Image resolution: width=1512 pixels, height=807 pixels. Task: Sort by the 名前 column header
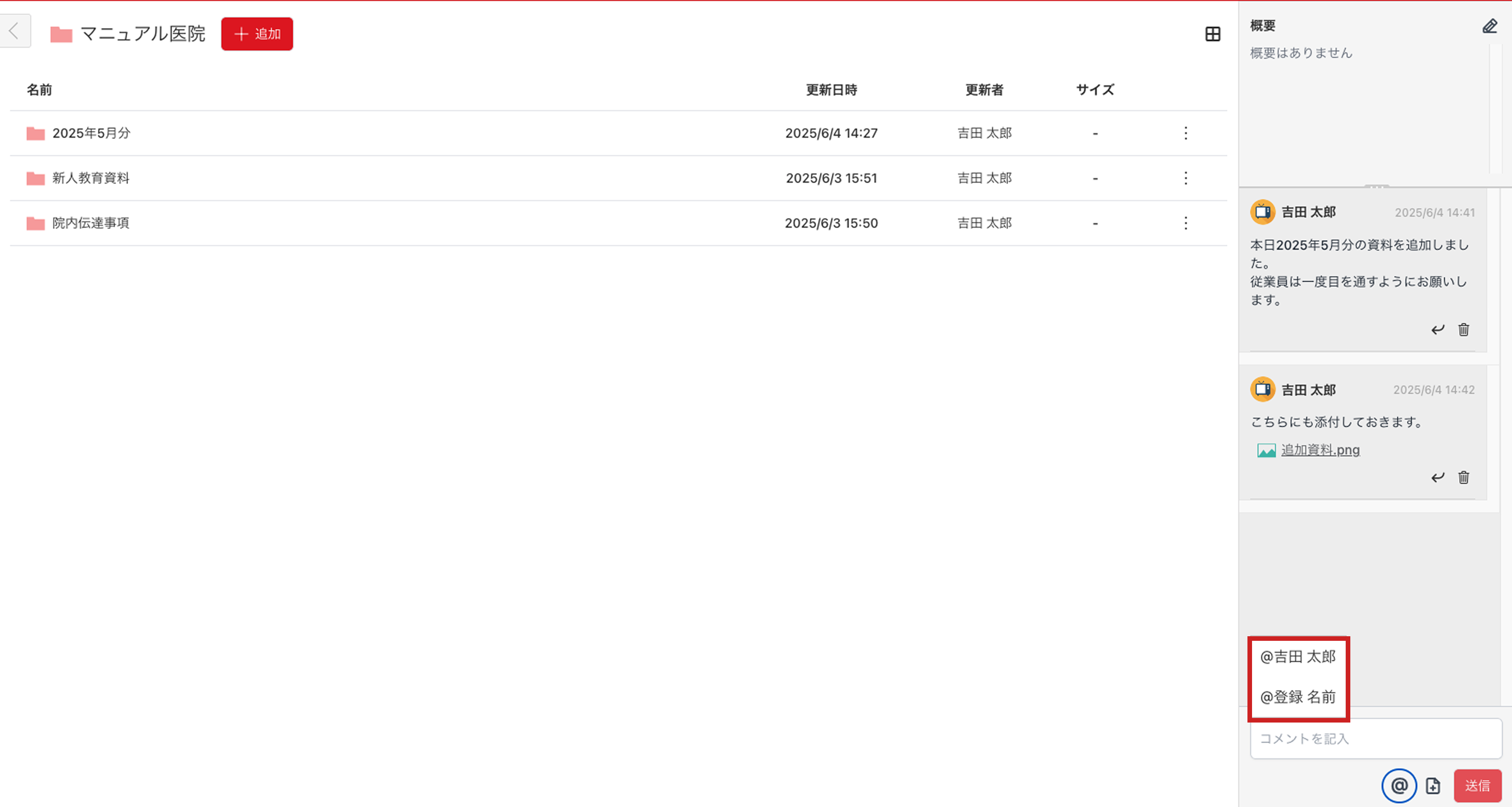tap(39, 90)
